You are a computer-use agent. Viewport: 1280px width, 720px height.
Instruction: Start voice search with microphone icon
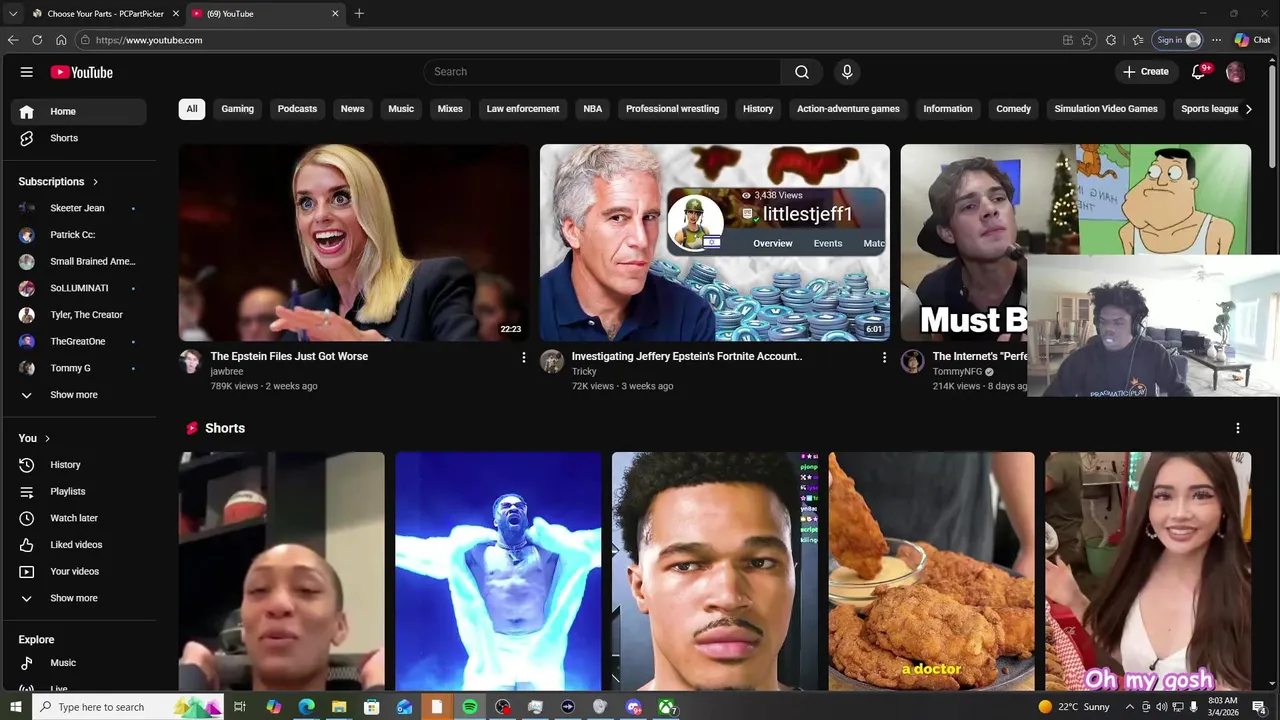847,72
